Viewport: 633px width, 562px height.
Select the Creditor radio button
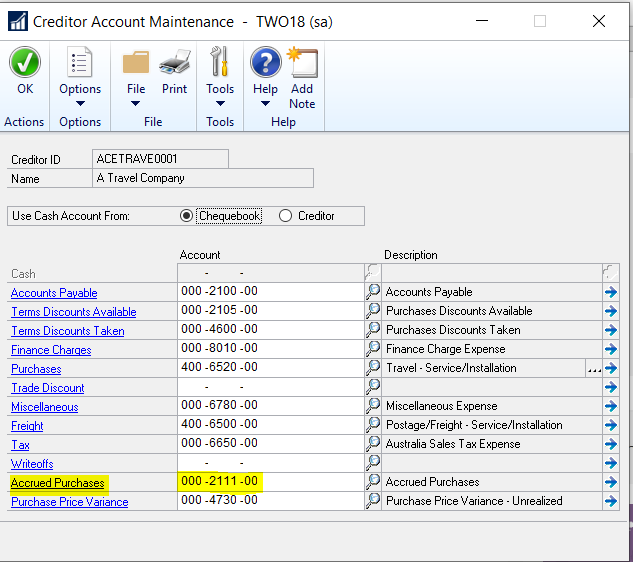click(x=286, y=216)
